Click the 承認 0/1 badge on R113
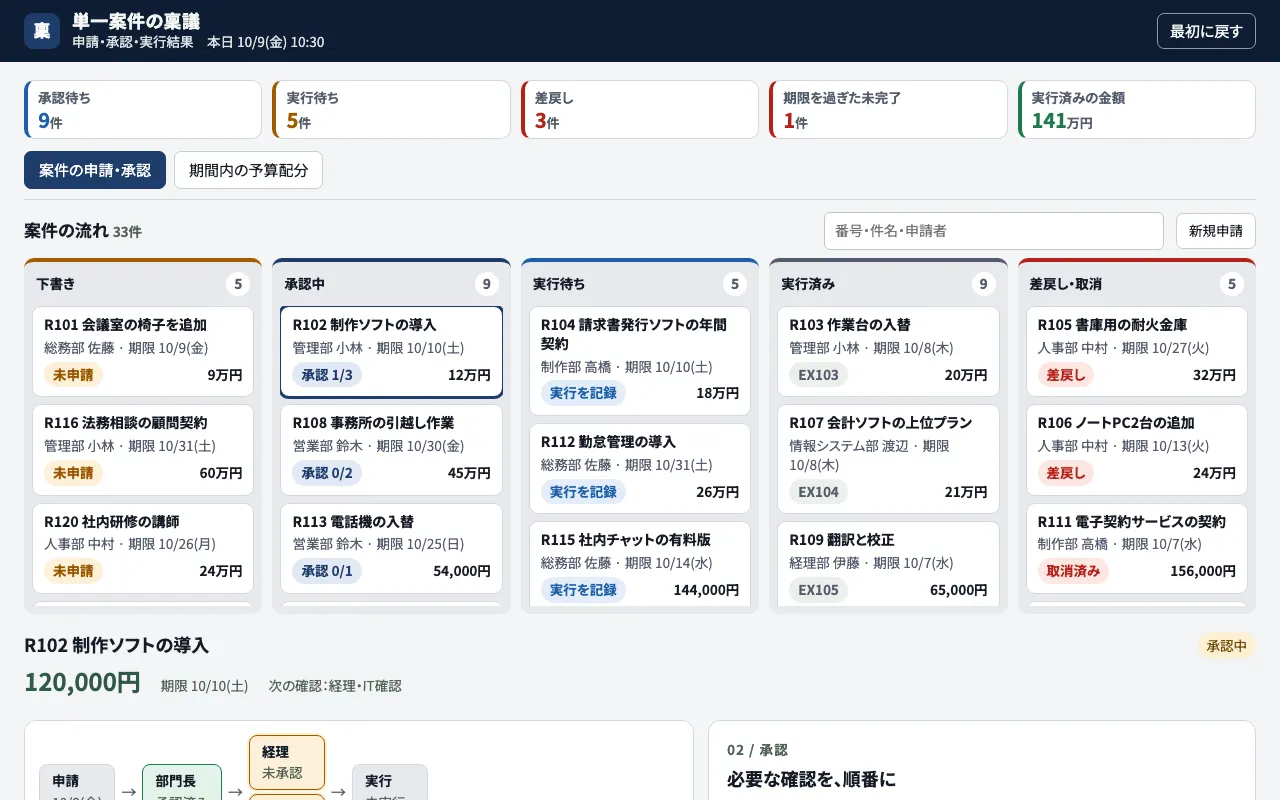The width and height of the screenshot is (1280, 800). [x=327, y=571]
